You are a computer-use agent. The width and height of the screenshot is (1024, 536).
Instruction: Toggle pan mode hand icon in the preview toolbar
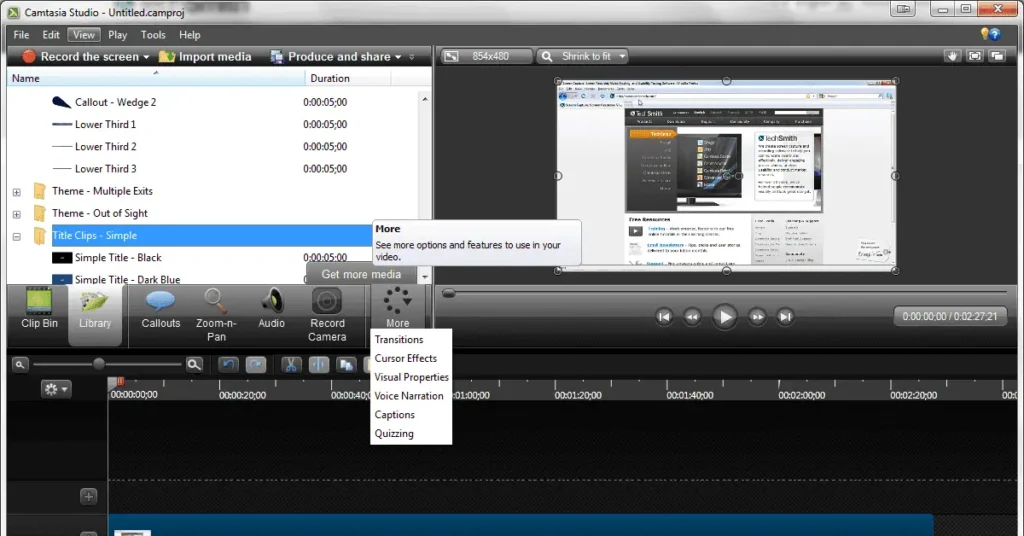pyautogui.click(x=952, y=56)
